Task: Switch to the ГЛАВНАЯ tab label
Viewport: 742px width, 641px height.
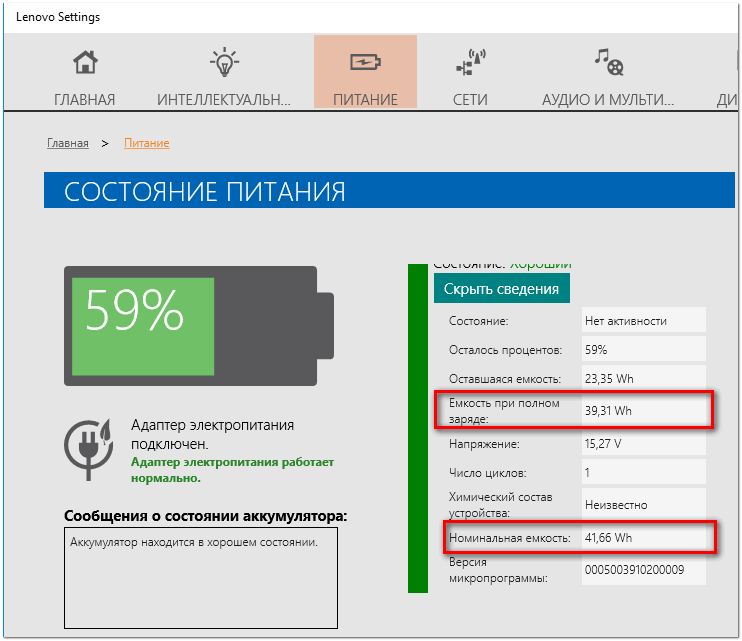Action: click(x=85, y=100)
